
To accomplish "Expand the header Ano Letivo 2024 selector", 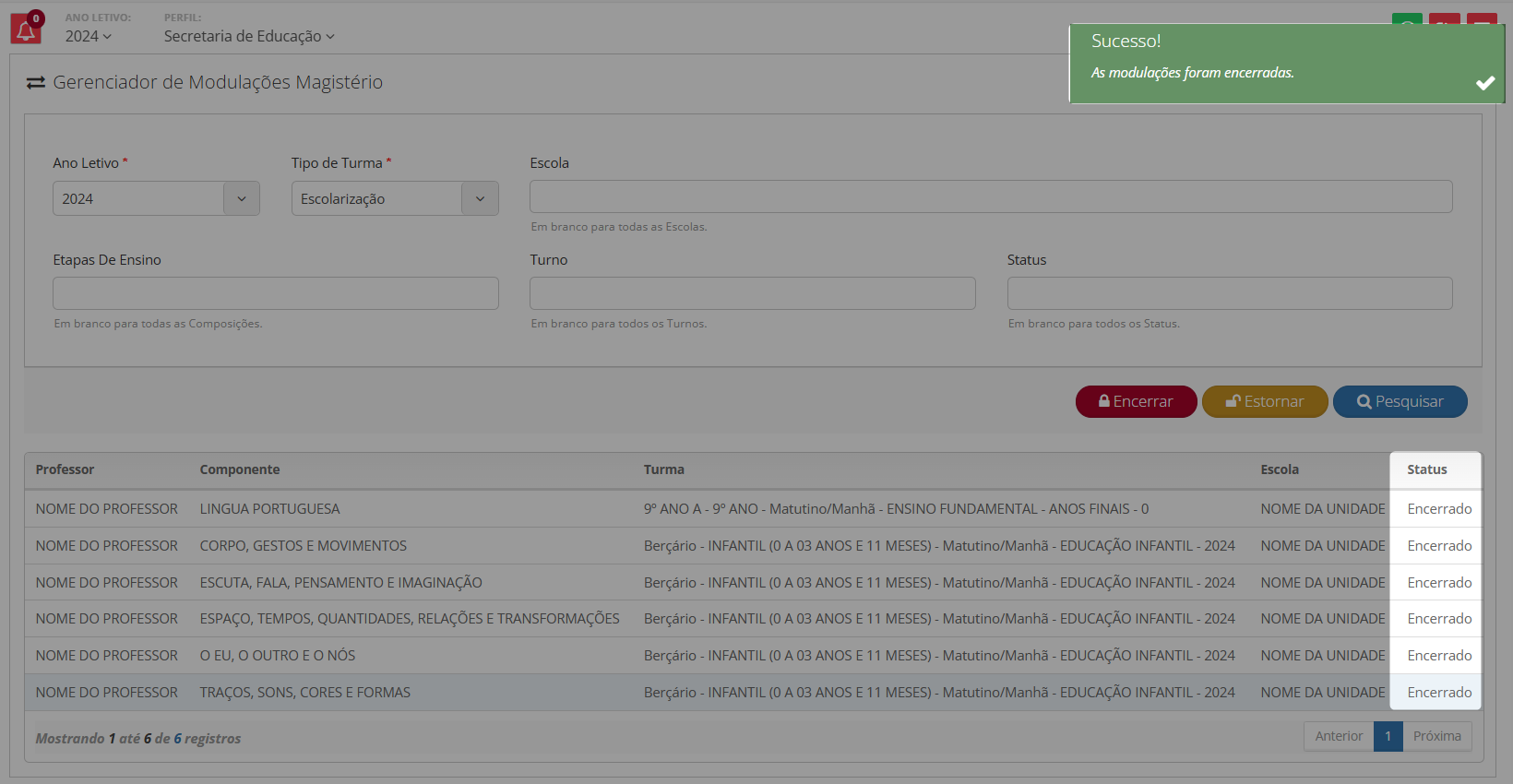I will [88, 36].
